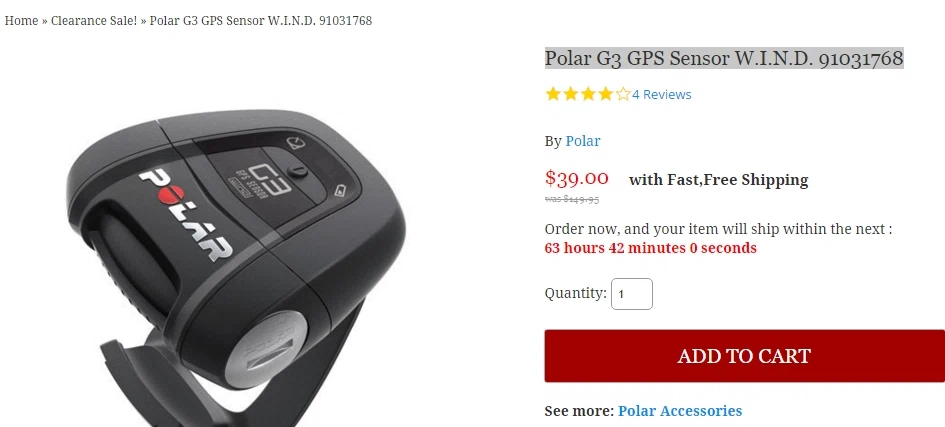Screen dimensions: 945x427
Task: Open the Clearance Sale! breadcrumb
Action: 94,20
